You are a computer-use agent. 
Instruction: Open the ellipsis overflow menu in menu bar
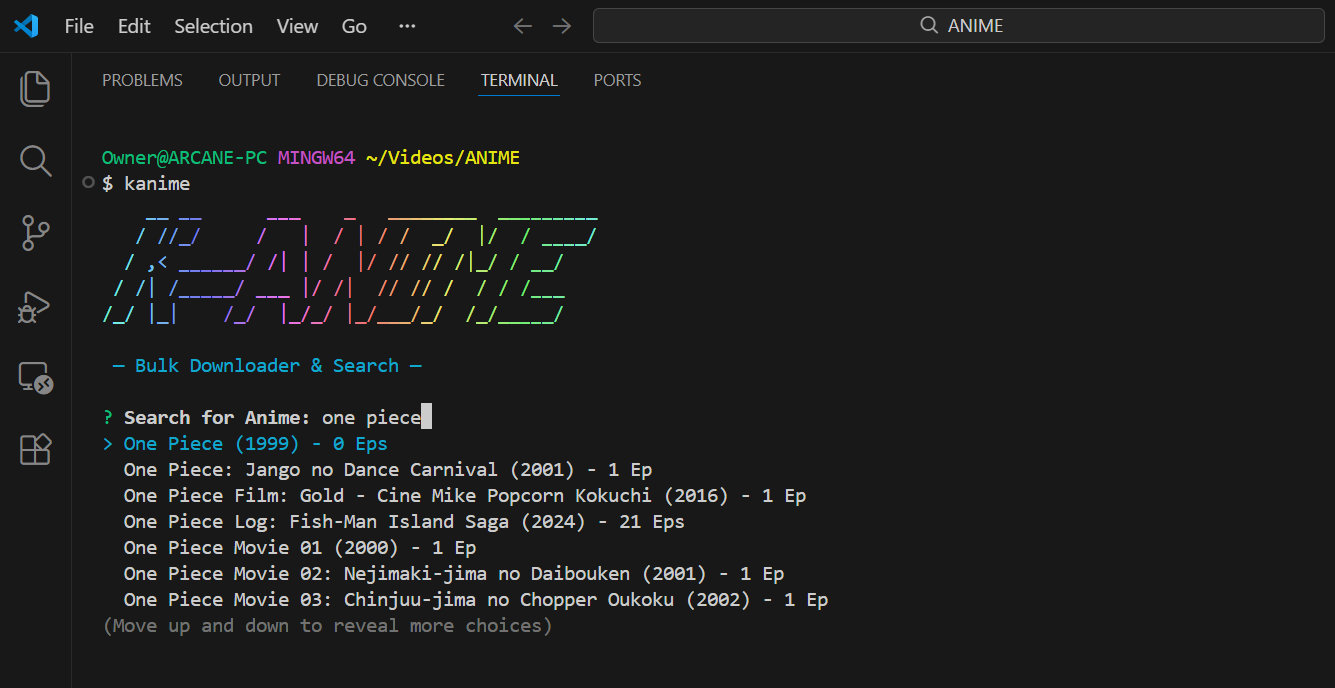coord(406,26)
